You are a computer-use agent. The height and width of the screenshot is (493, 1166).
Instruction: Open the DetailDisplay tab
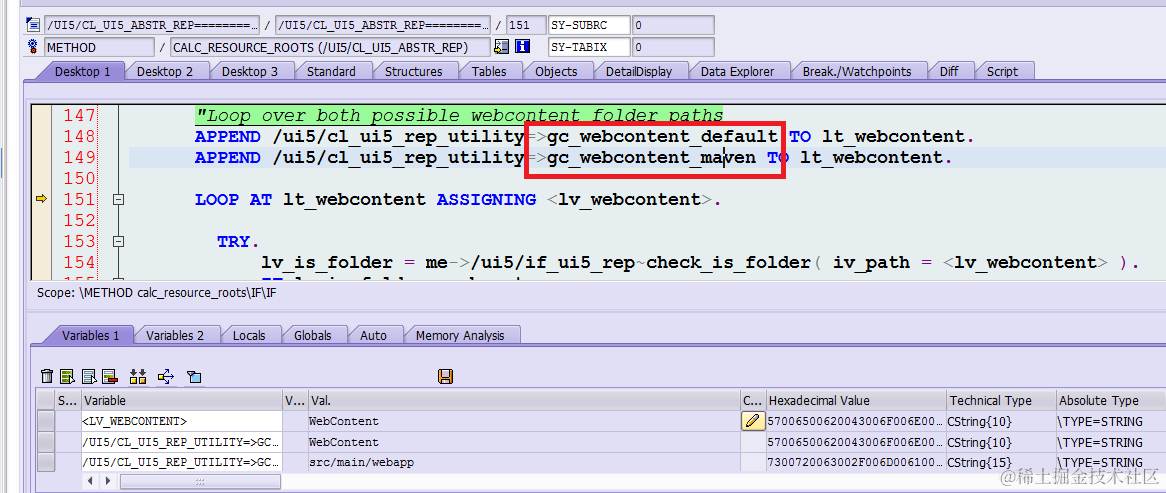[639, 71]
